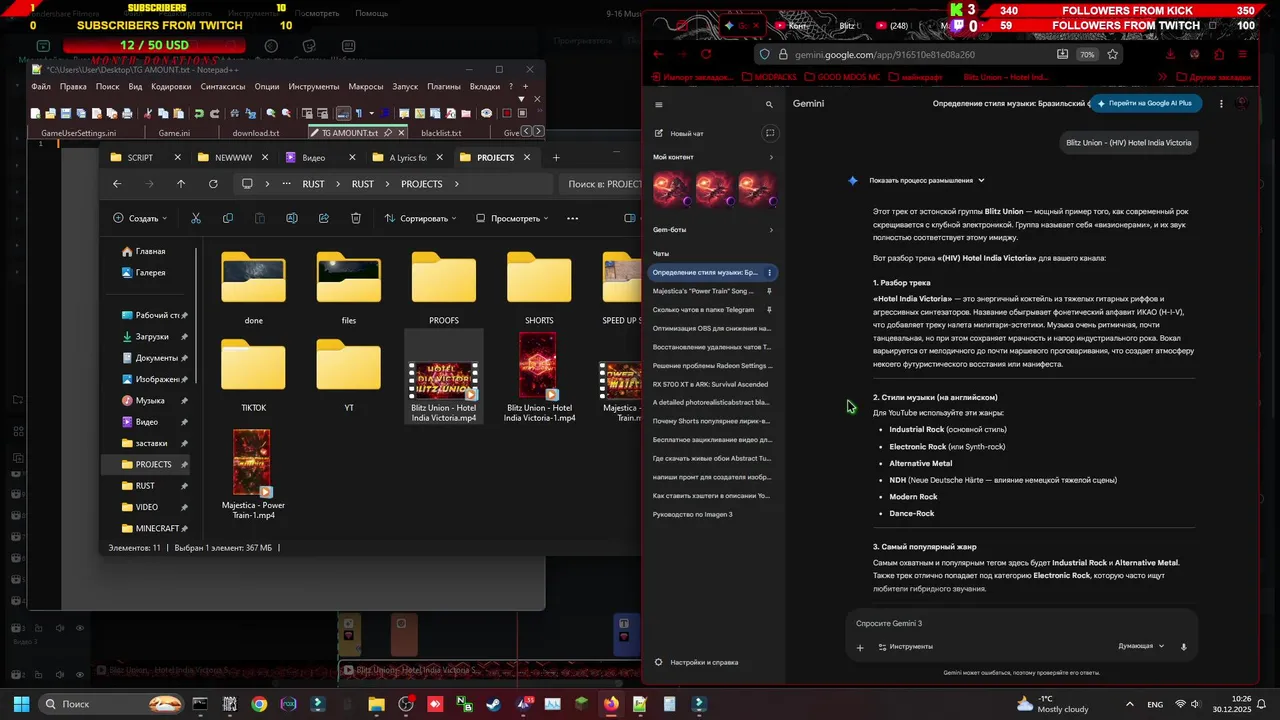Click plus attach icon in Gemini prompt
This screenshot has width=1280, height=720.
pyautogui.click(x=859, y=647)
